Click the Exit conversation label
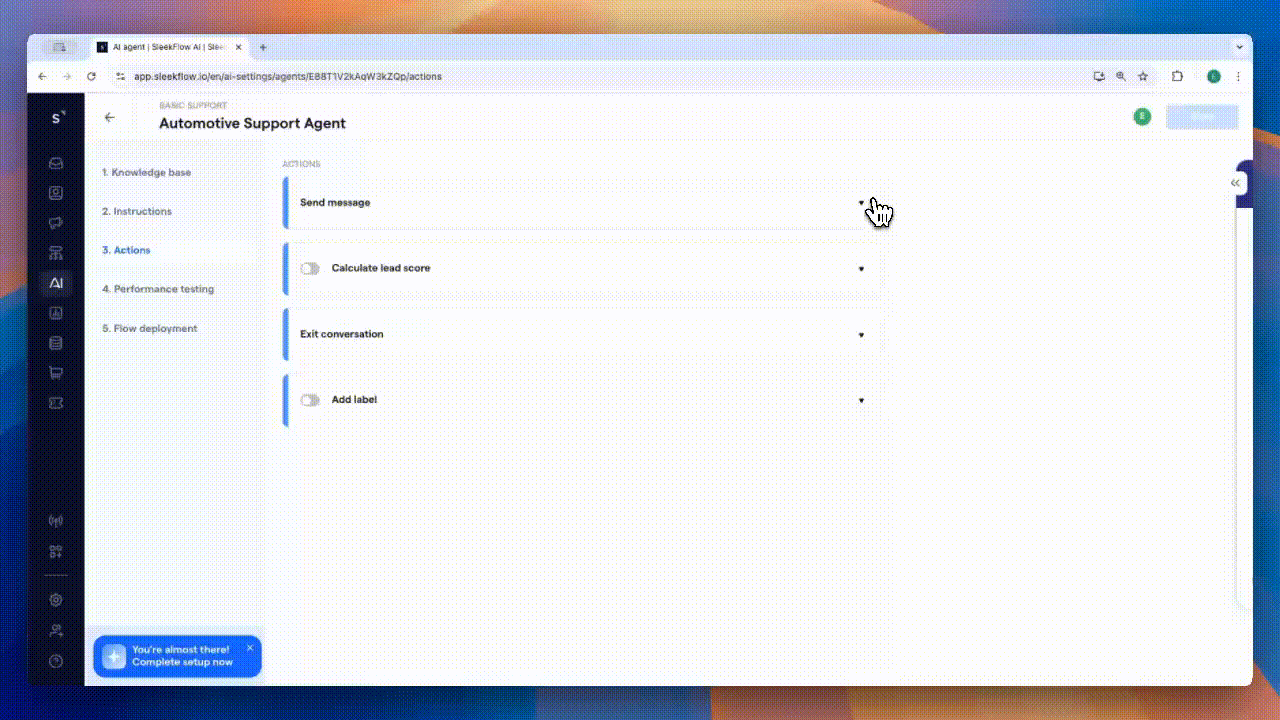1280x720 pixels. pos(342,334)
